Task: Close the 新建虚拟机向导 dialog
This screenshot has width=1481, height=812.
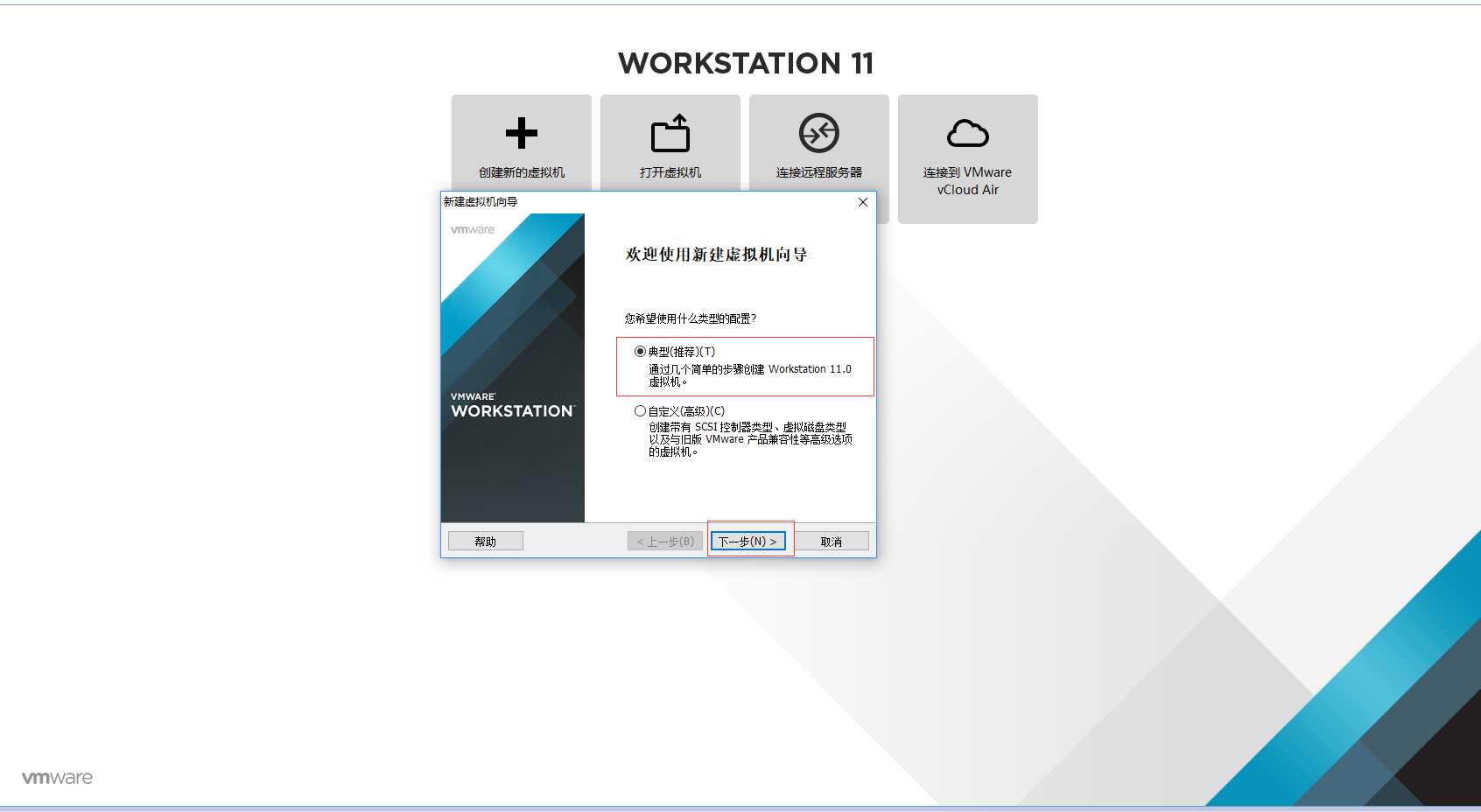Action: coord(863,202)
